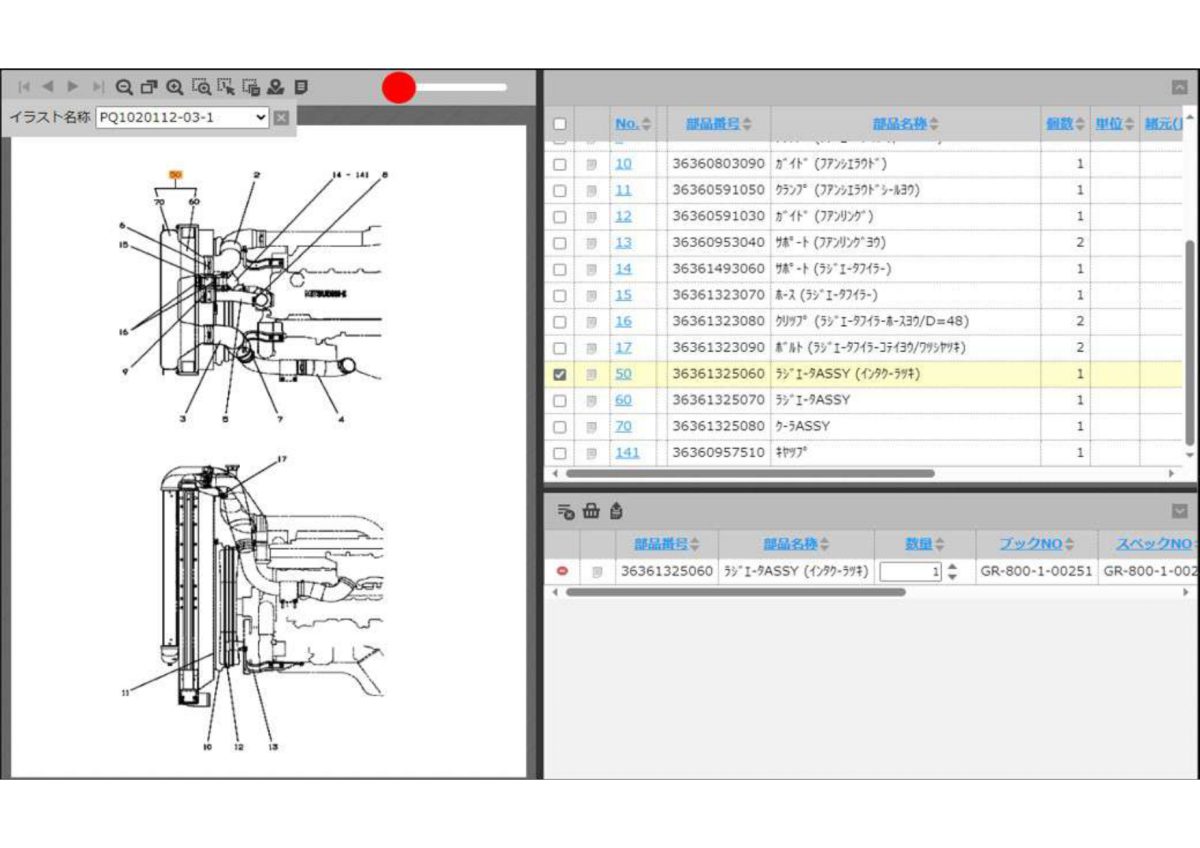Sort the cart by ブックNO column
This screenshot has height=848, width=1200.
point(1036,544)
